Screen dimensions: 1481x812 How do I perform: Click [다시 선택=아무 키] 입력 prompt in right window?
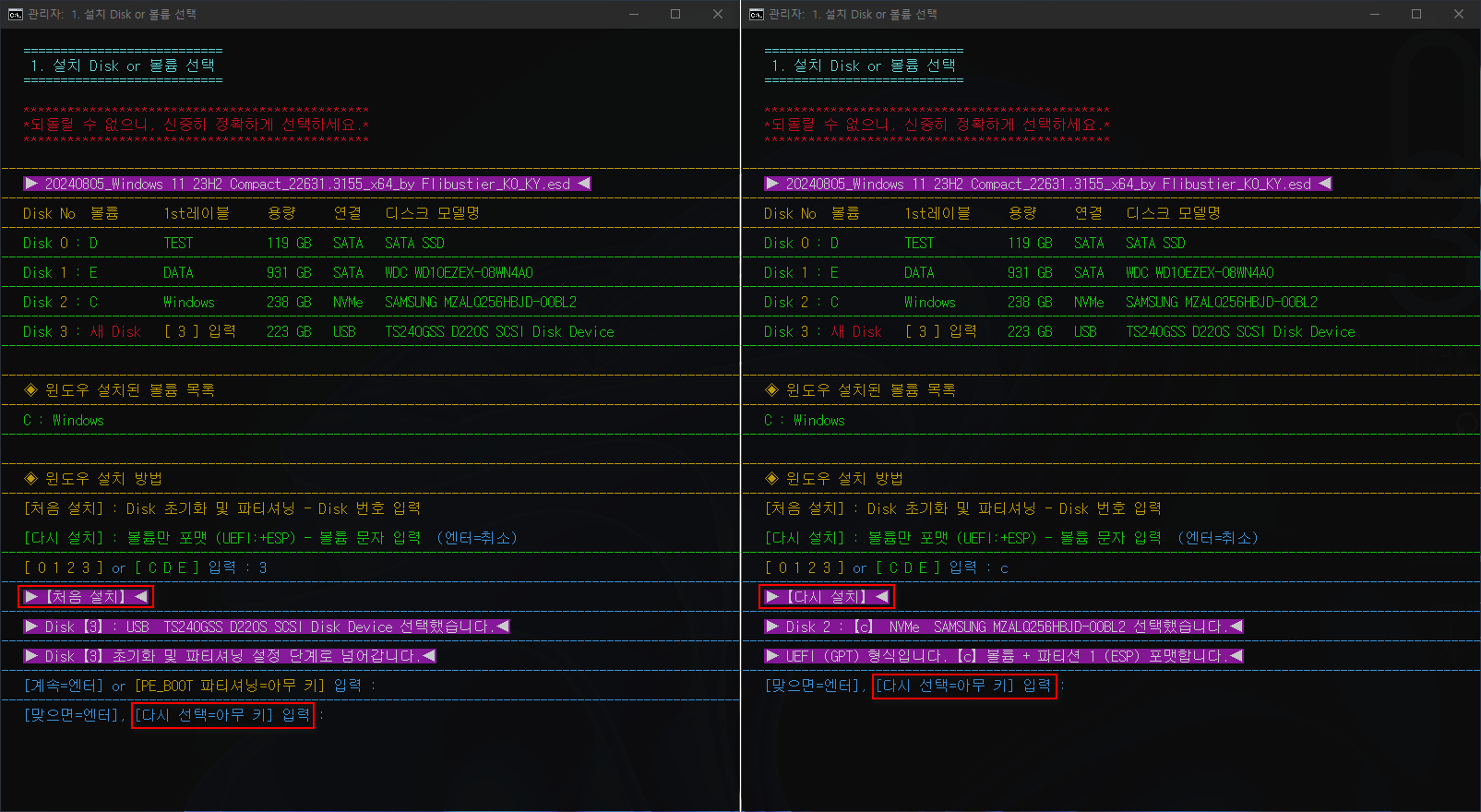[x=963, y=686]
